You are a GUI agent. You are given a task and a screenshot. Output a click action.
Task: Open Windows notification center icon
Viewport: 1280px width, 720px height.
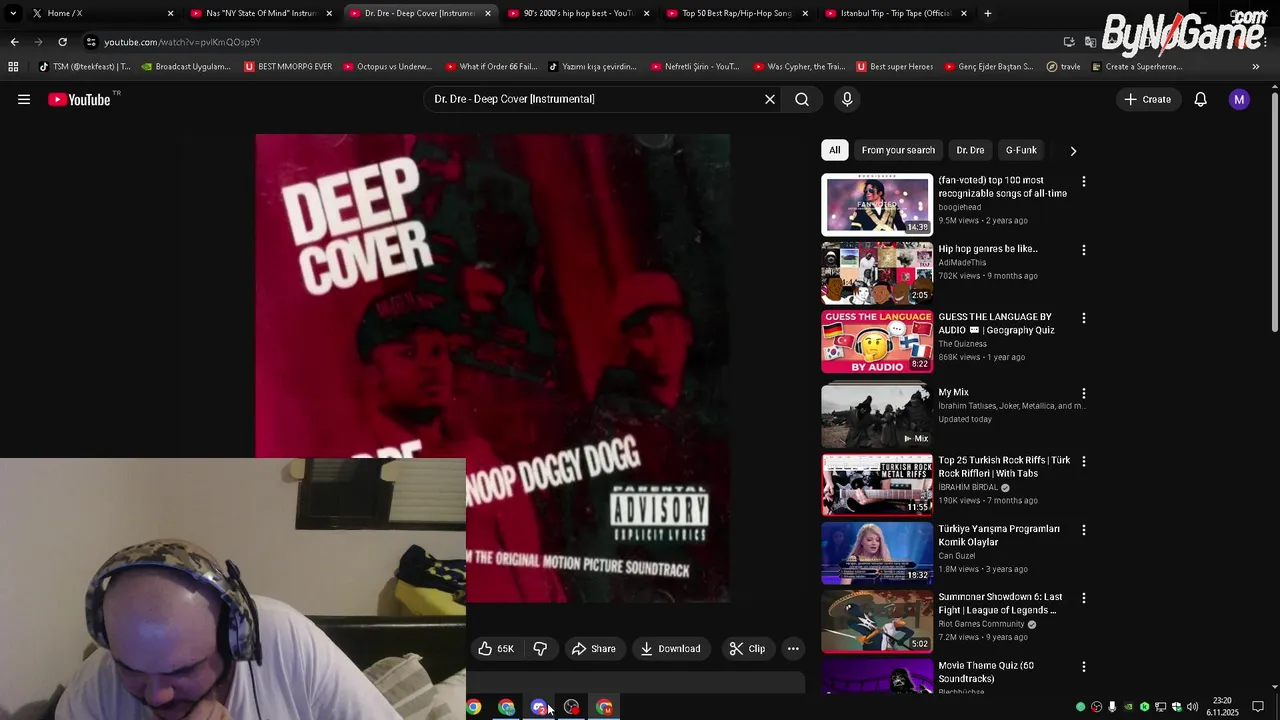(1258, 707)
